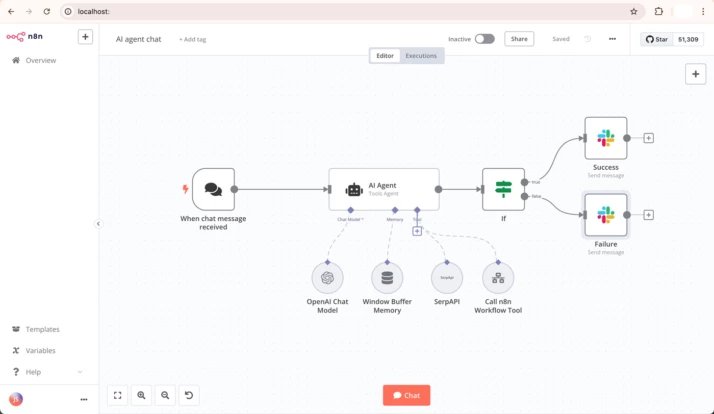Add node after Success output
Screen dimensions: 714x414
[648, 138]
